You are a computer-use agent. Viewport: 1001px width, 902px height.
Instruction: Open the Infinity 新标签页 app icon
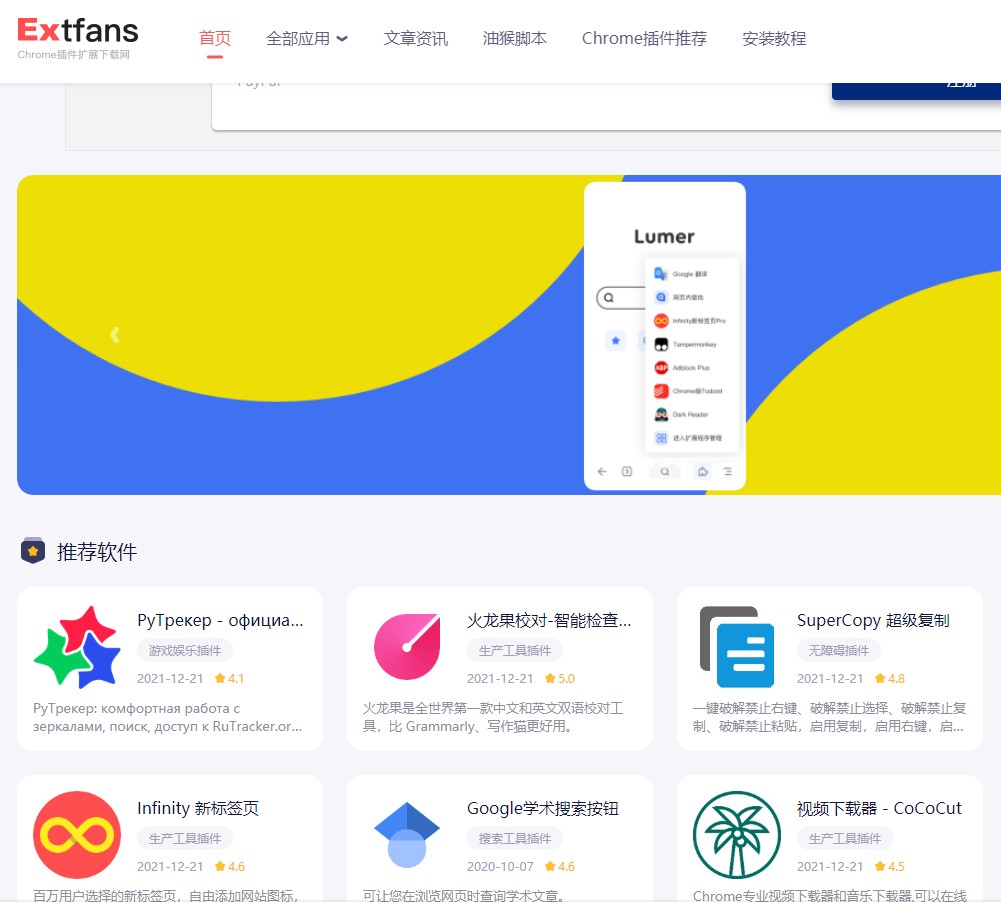point(77,835)
